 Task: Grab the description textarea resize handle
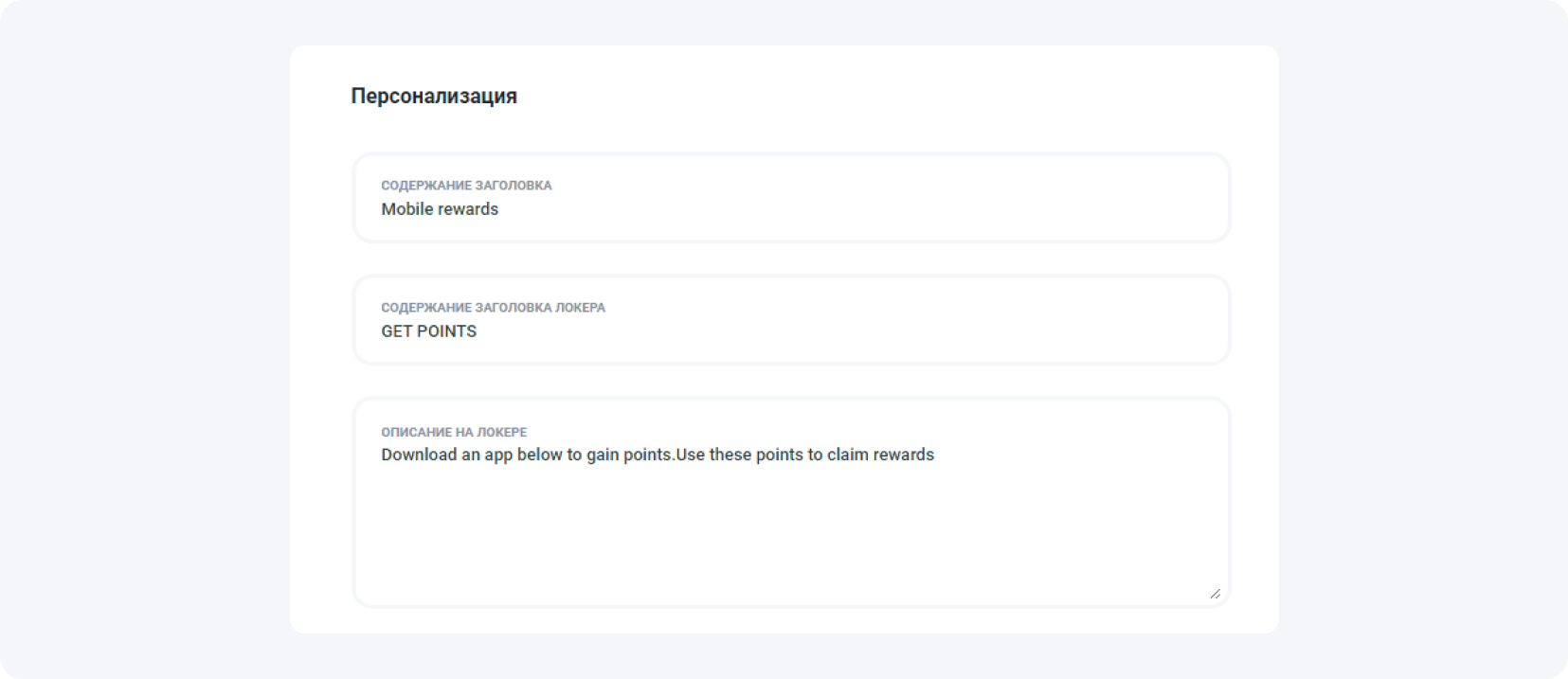point(1214,593)
